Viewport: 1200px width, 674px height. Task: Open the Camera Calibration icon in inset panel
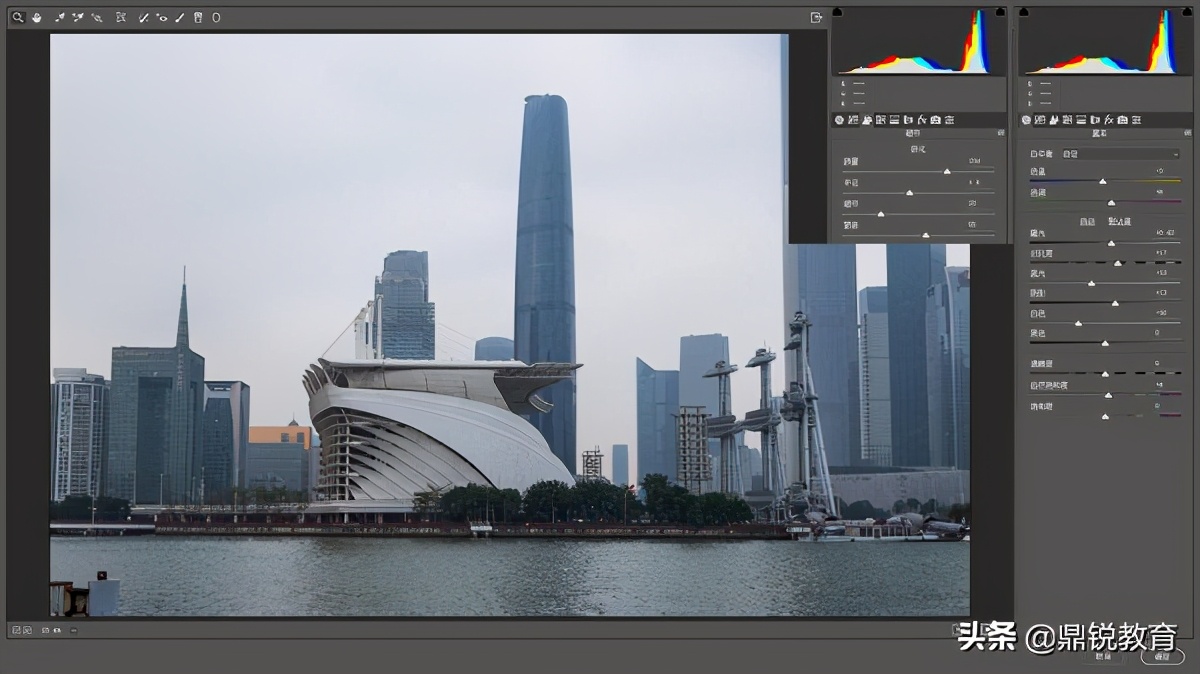point(935,120)
